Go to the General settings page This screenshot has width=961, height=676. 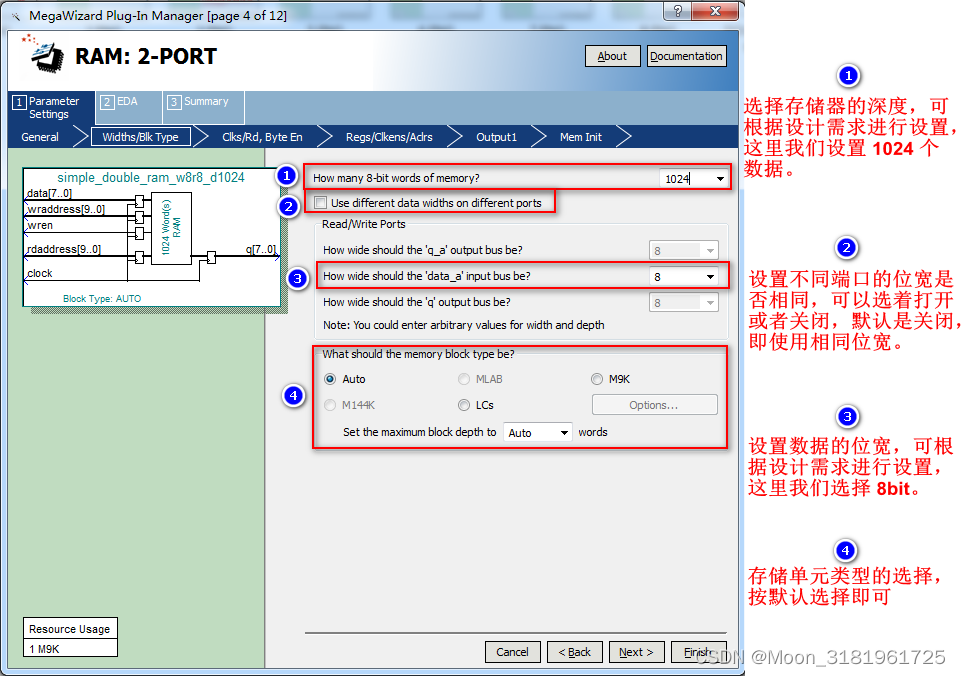pos(40,137)
